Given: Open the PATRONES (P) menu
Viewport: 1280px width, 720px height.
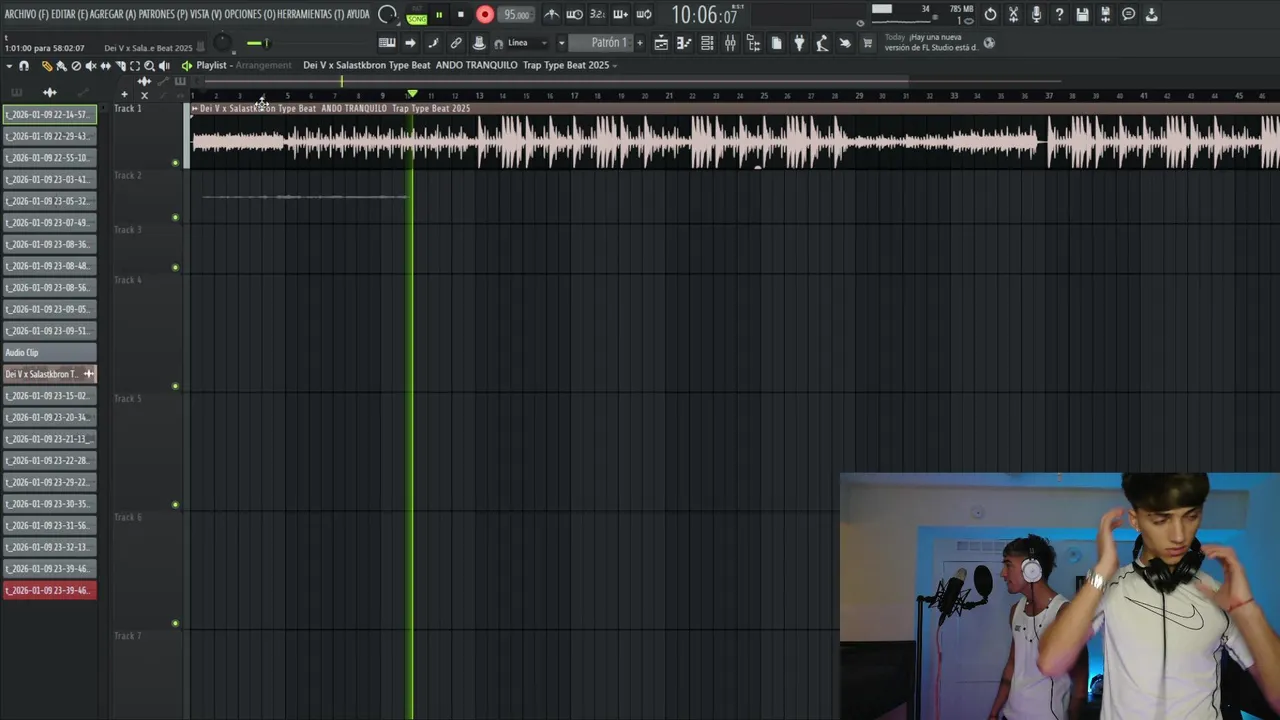Looking at the screenshot, I should tap(163, 14).
